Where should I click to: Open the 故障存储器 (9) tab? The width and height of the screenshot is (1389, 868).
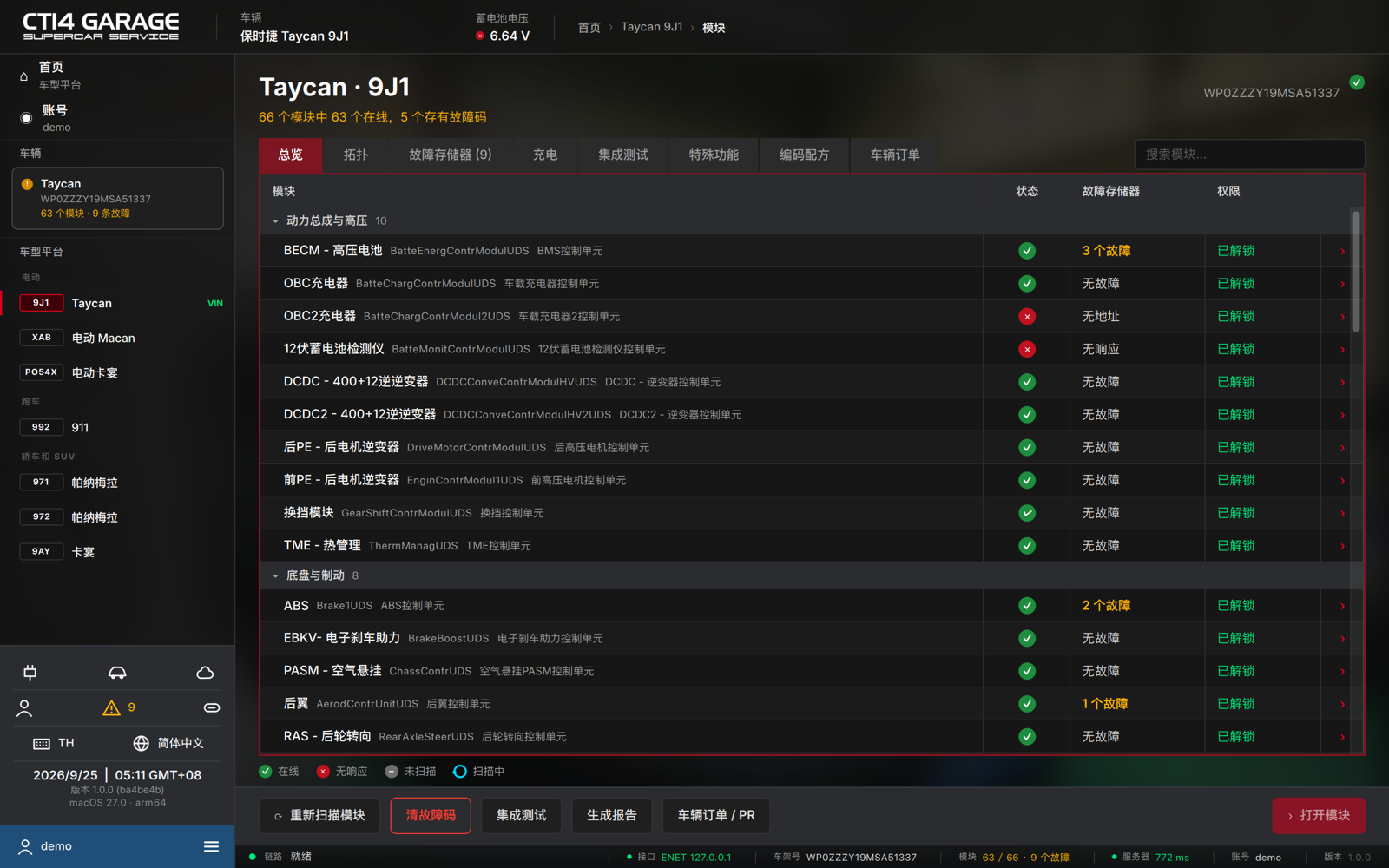[451, 155]
